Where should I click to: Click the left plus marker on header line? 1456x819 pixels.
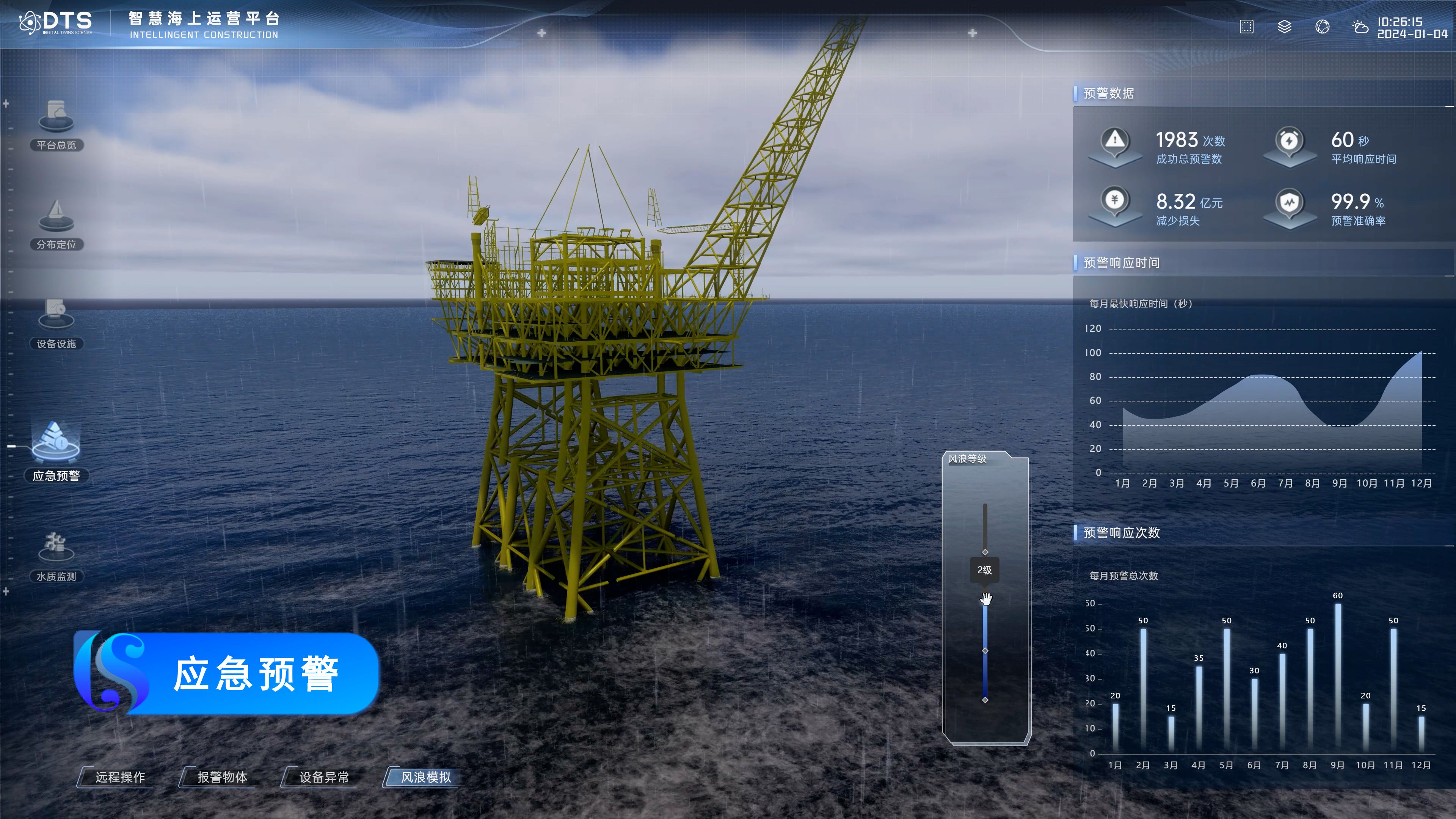[x=541, y=33]
